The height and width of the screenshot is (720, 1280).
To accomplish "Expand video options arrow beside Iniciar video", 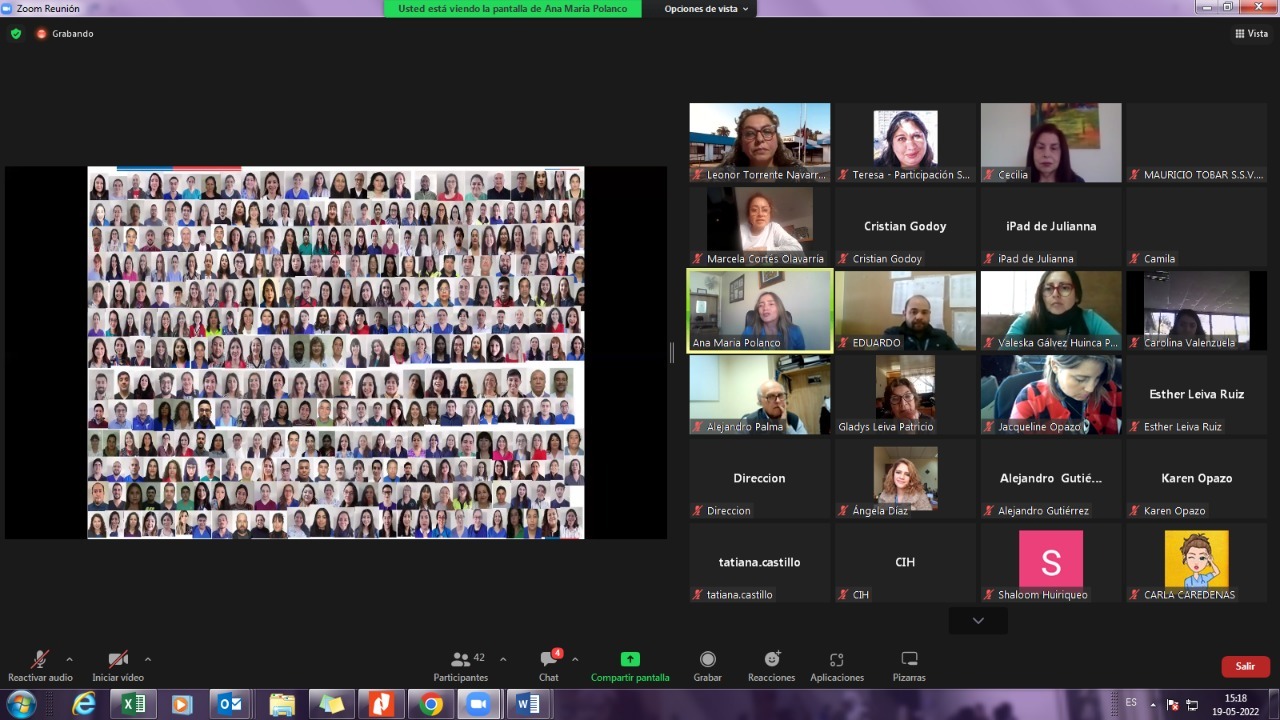I will tap(148, 659).
